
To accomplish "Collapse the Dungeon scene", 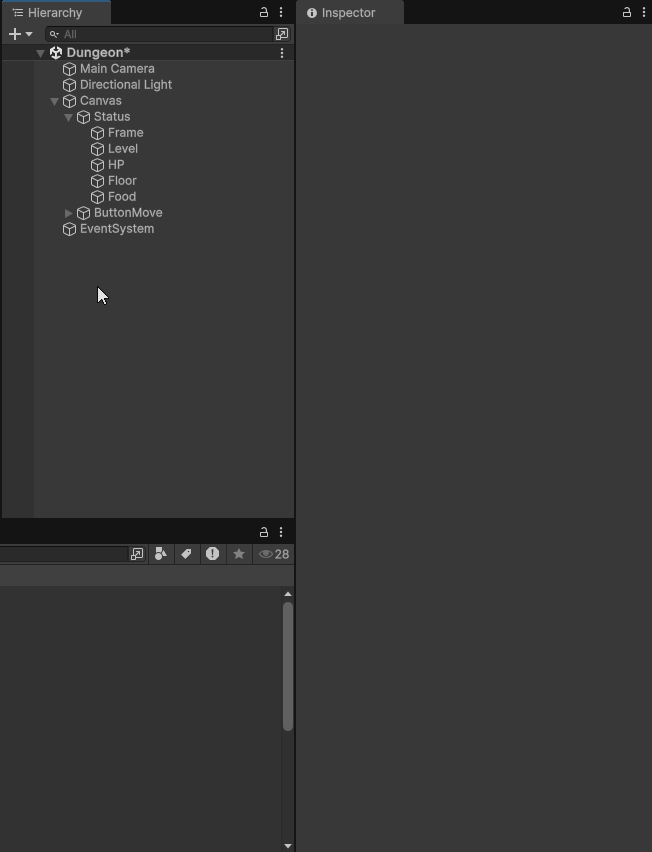I will pyautogui.click(x=40, y=53).
